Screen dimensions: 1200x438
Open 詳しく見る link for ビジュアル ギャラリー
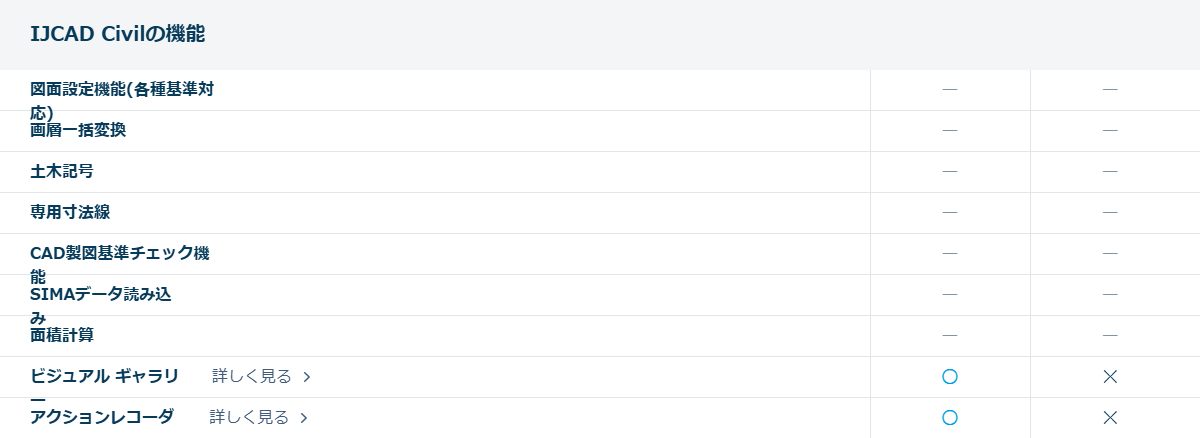point(252,377)
